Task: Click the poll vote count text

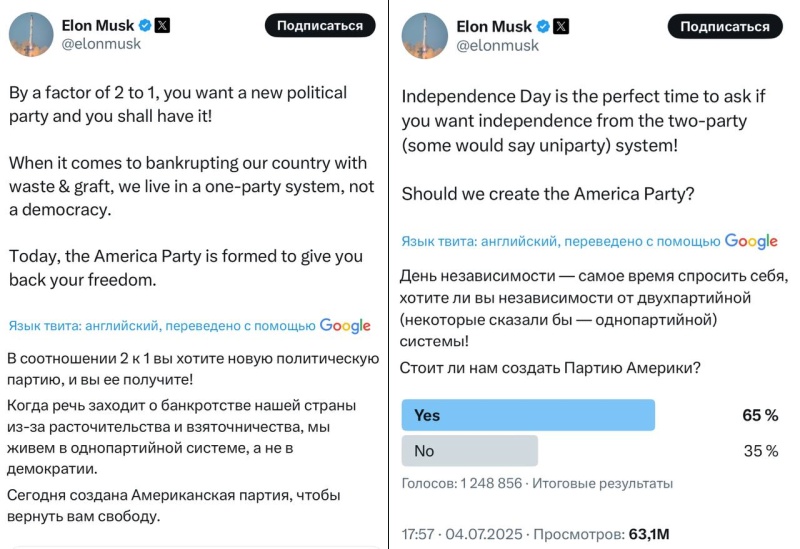Action: click(x=462, y=483)
